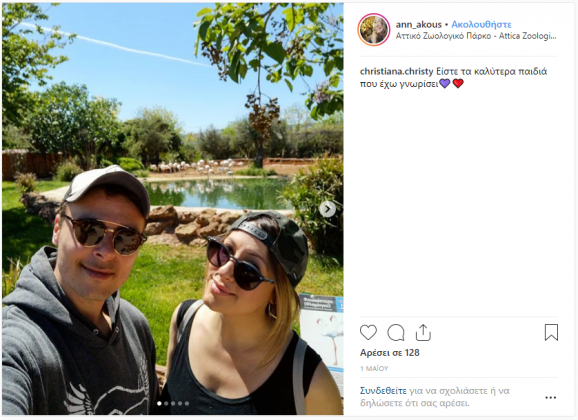The height and width of the screenshot is (420, 578).
Task: Open the ann_akous profile avatar
Action: point(374,30)
